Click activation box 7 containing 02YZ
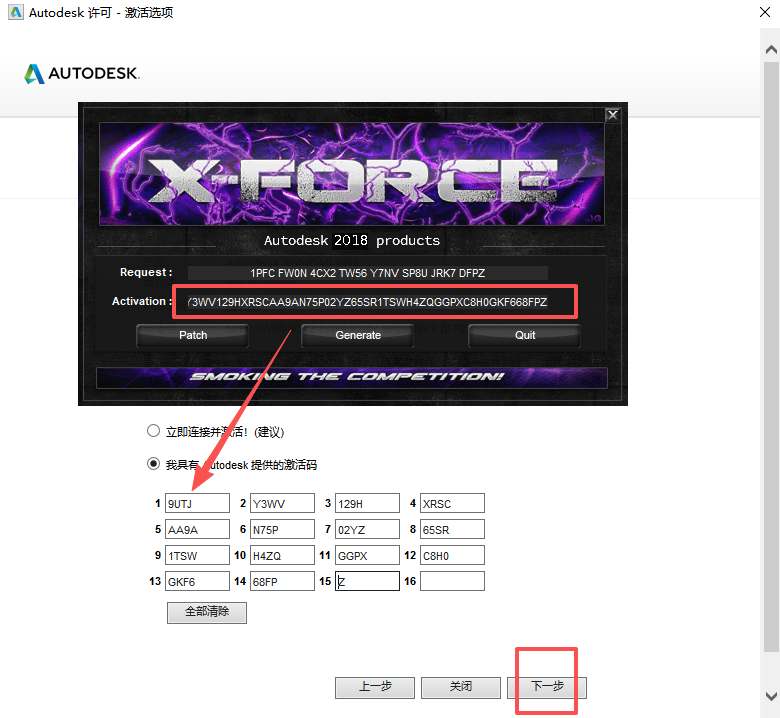This screenshot has width=780, height=718. coord(368,529)
